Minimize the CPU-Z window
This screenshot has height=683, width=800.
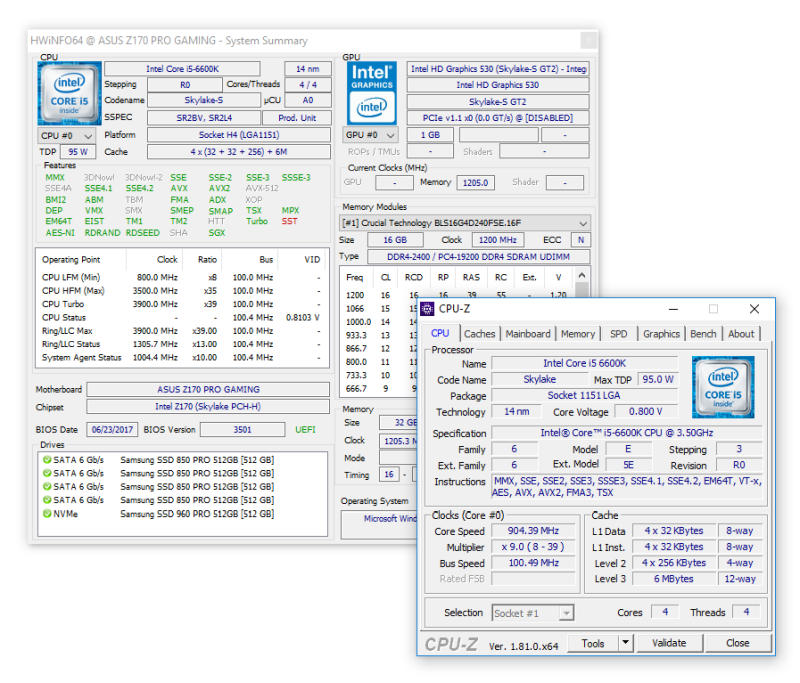point(673,309)
